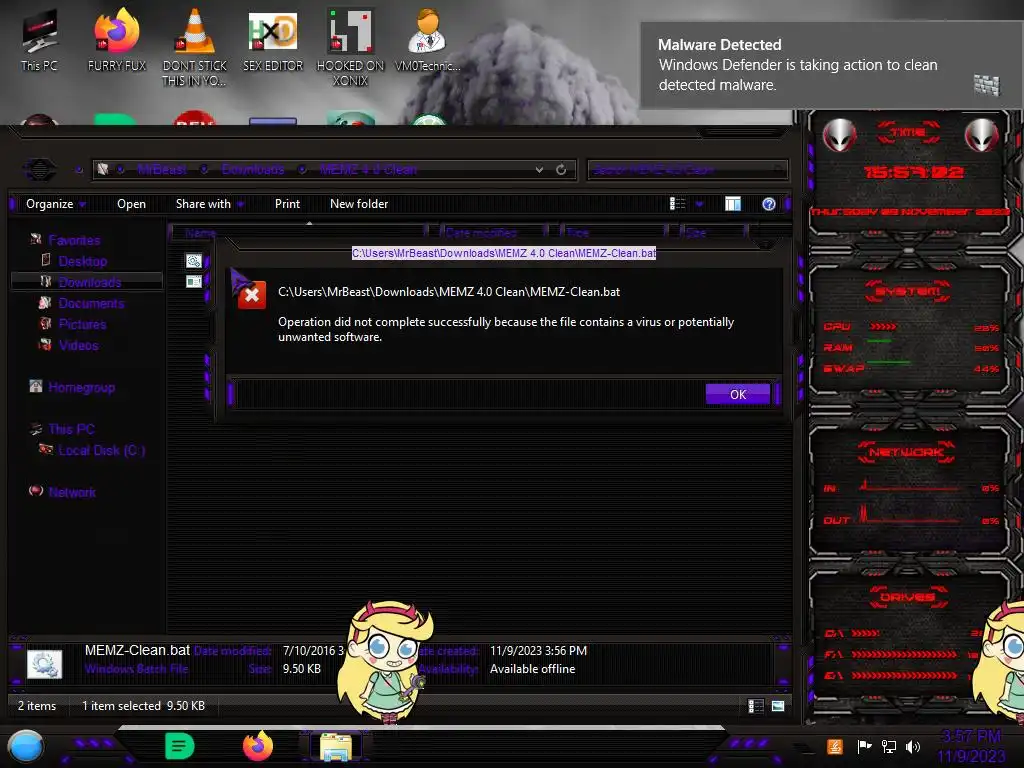Click OK in the virus error dialog
This screenshot has width=1024, height=768.
click(x=738, y=394)
